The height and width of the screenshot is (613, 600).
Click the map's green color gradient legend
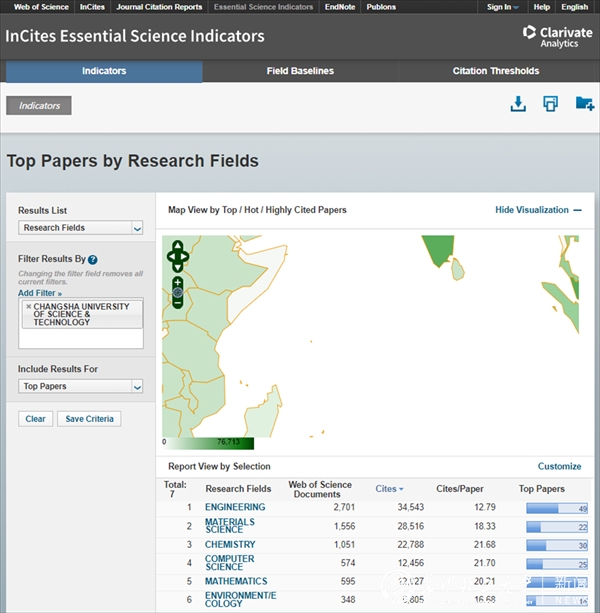209,442
